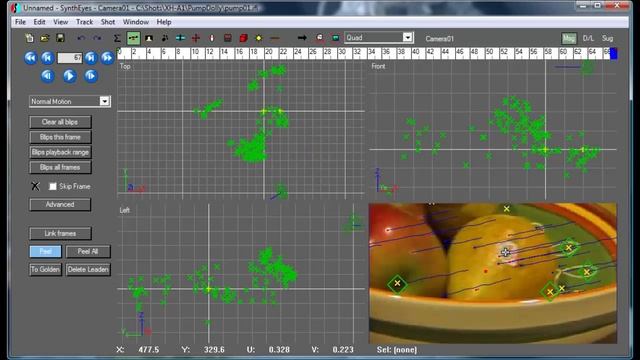This screenshot has height=360, width=640.
Task: Click the red-and-white capsule toolbar icon
Action: [211, 38]
